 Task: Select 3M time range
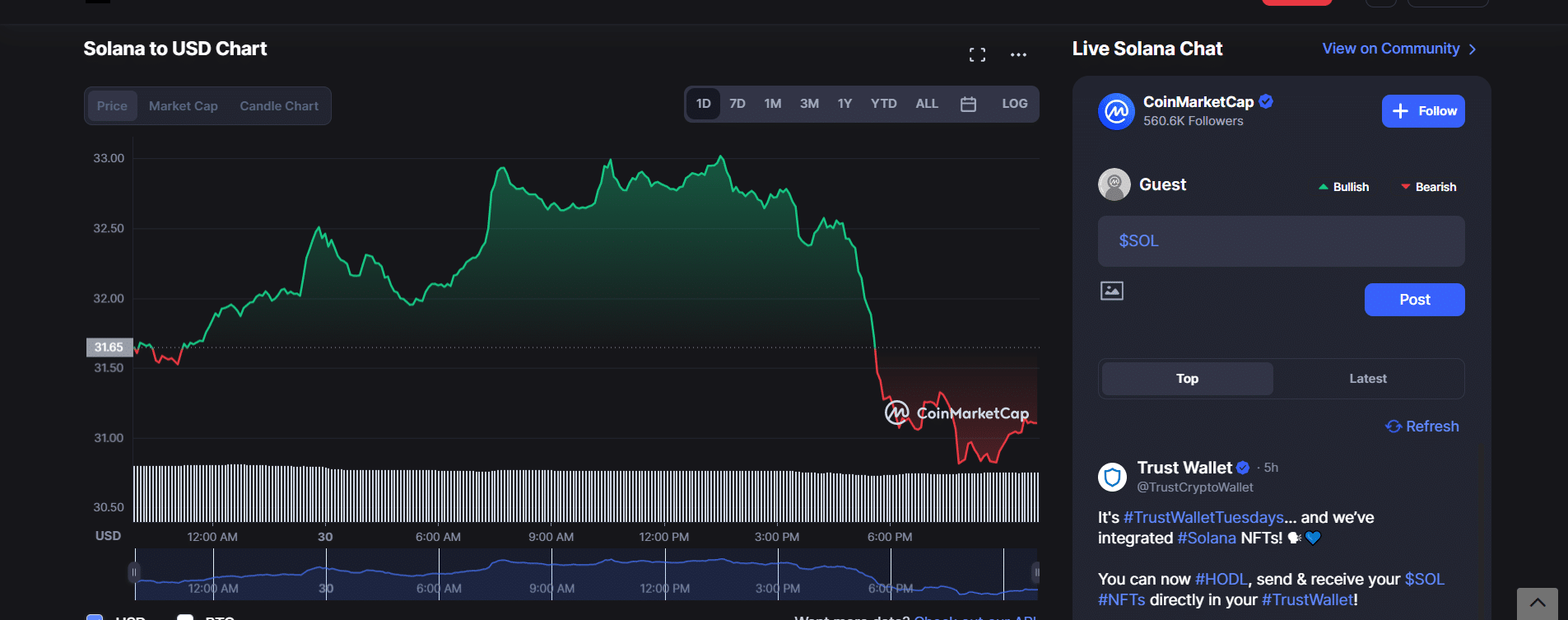809,104
